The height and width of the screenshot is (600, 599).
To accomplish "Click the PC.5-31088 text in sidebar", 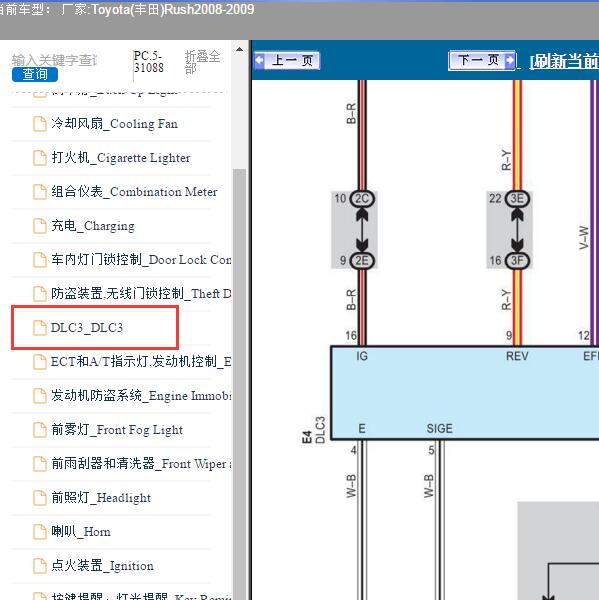I will tap(149, 62).
